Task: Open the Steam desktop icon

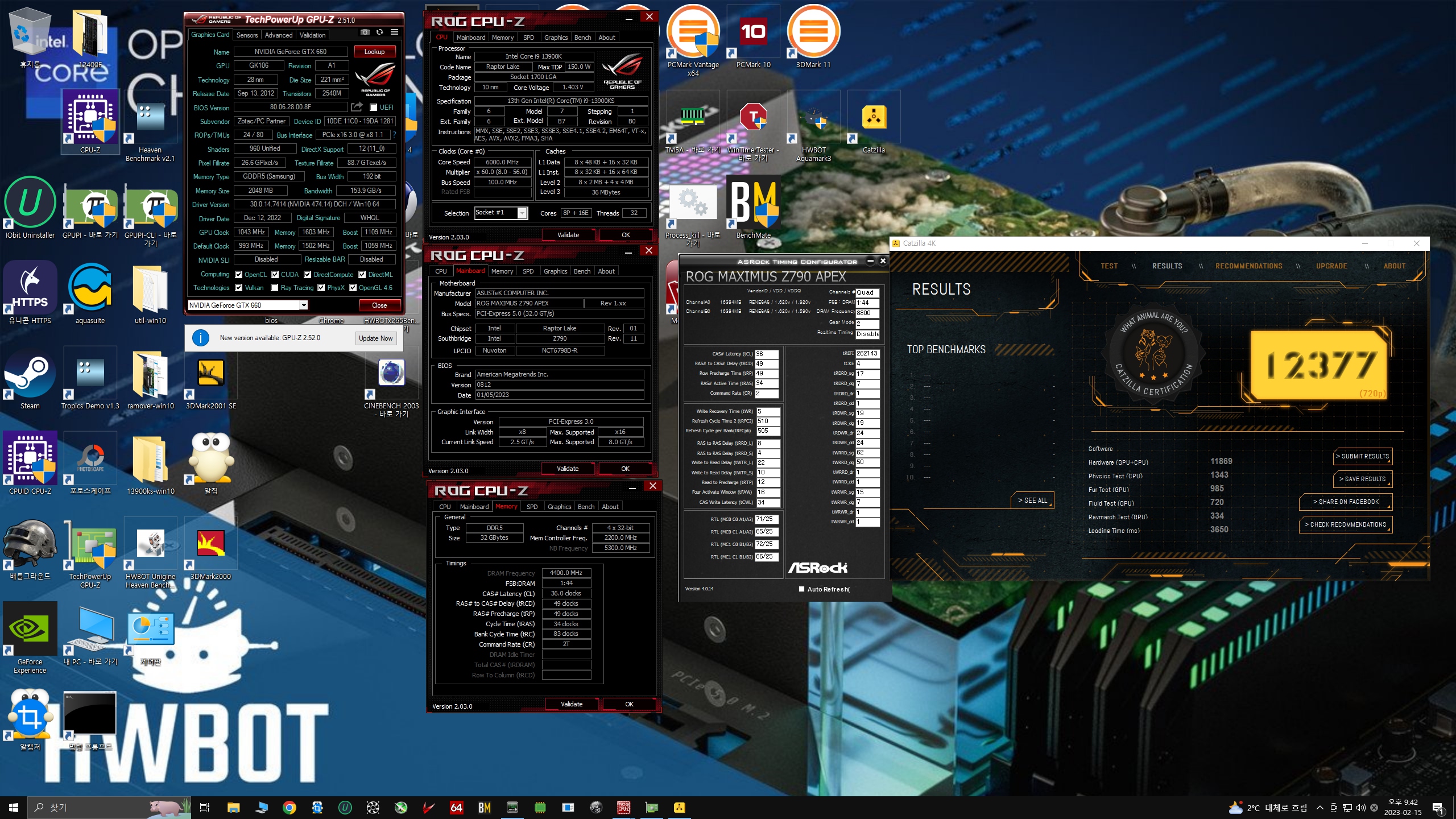Action: tap(30, 378)
